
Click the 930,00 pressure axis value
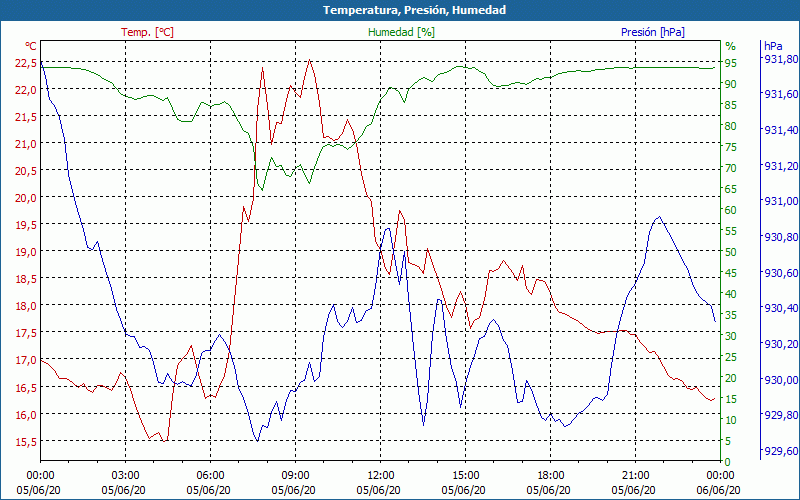pos(781,380)
